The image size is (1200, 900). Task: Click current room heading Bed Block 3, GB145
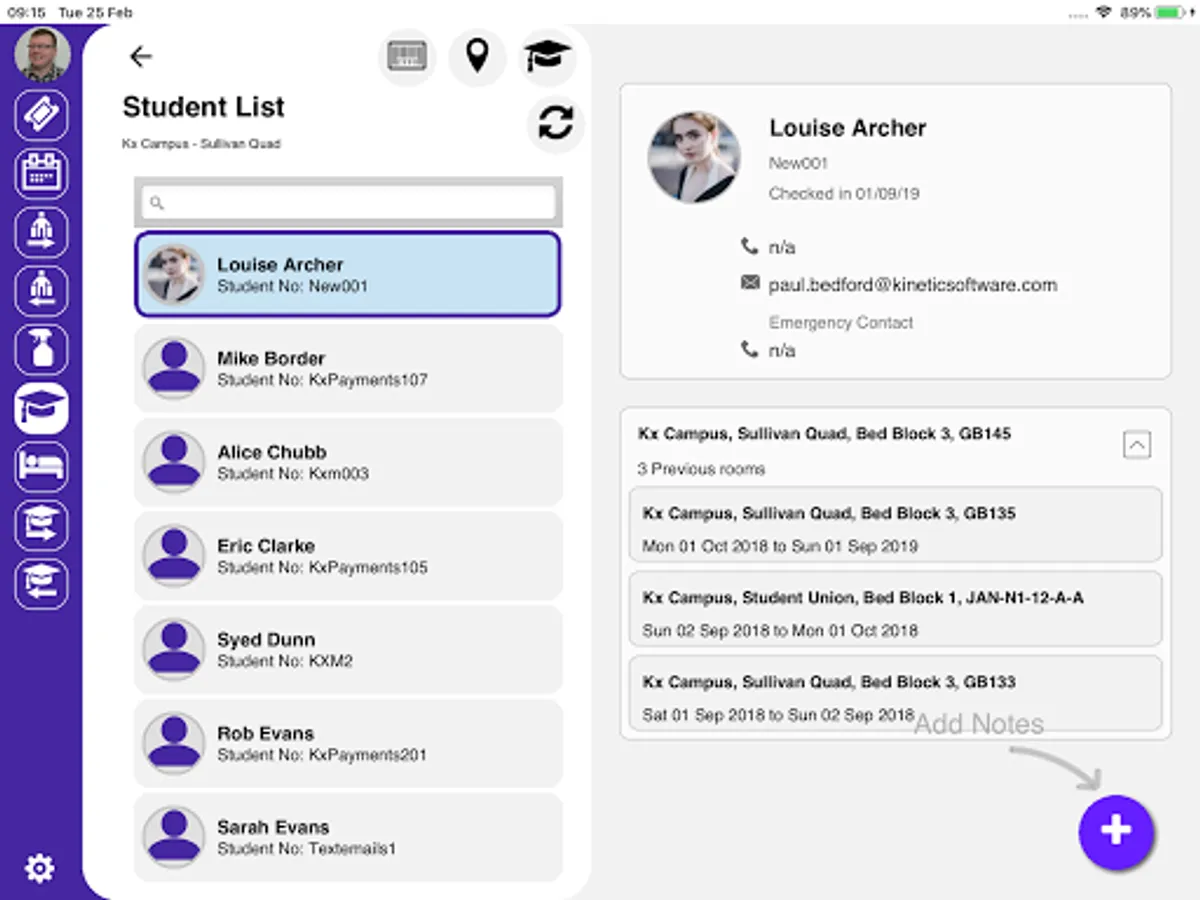tap(824, 434)
